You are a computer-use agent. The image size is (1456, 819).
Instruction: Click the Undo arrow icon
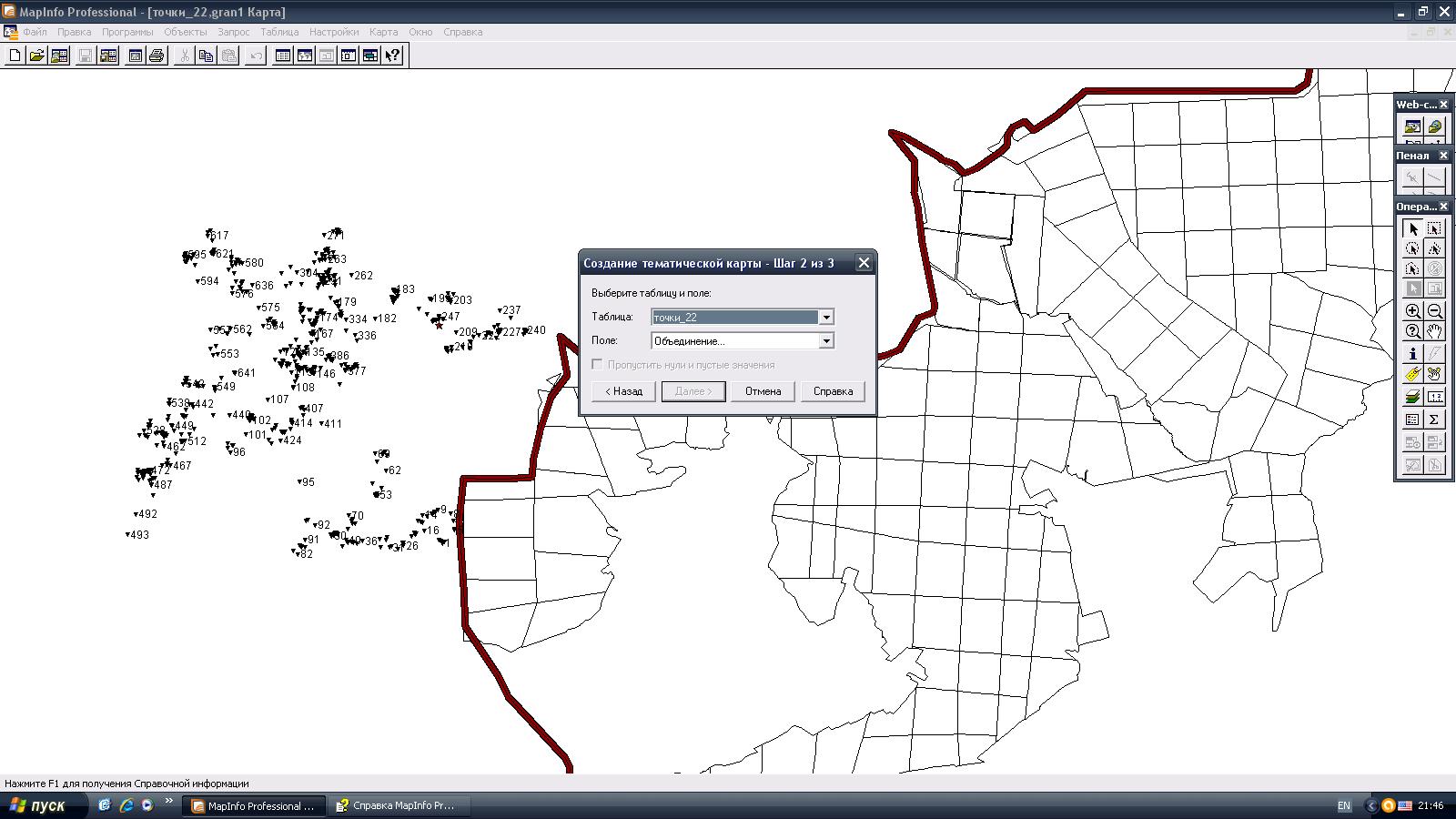pyautogui.click(x=256, y=56)
